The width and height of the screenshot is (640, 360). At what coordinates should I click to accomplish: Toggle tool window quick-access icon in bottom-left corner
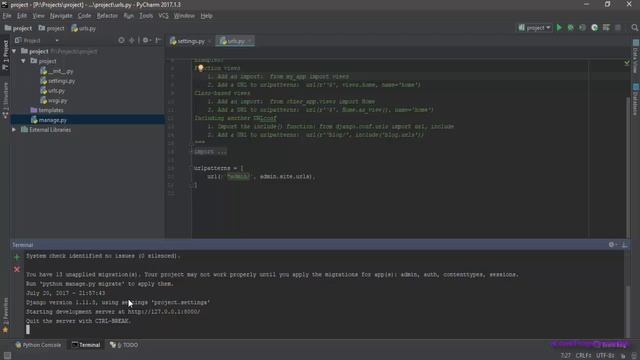pos(7,356)
